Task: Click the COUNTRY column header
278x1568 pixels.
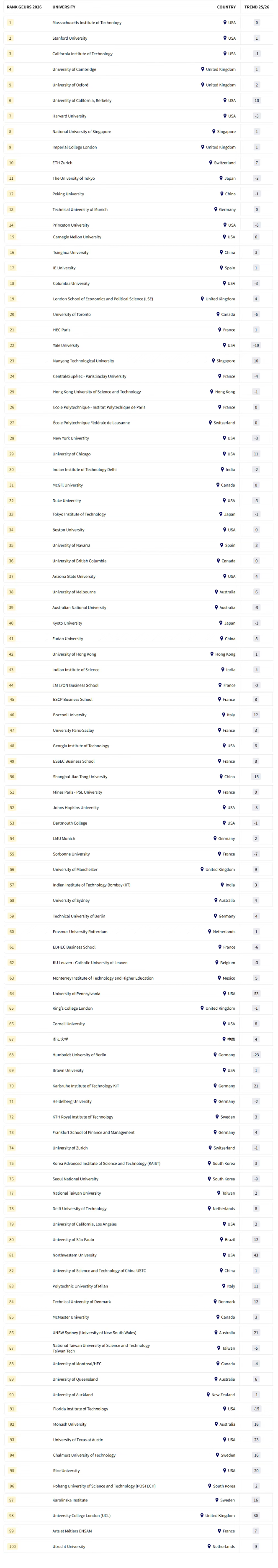Action: tap(226, 7)
